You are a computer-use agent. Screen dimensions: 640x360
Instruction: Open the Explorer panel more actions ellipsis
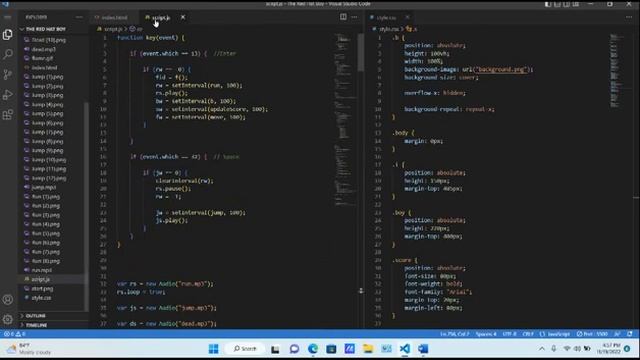(x=79, y=17)
